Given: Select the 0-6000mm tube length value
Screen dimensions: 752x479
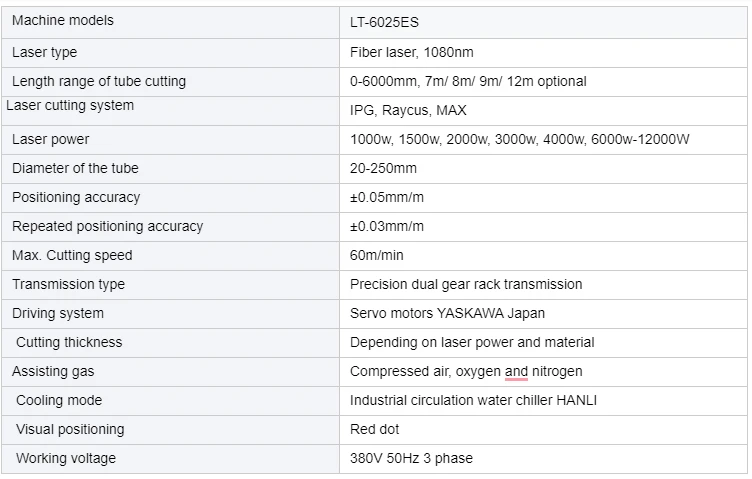Looking at the screenshot, I should [x=468, y=82].
